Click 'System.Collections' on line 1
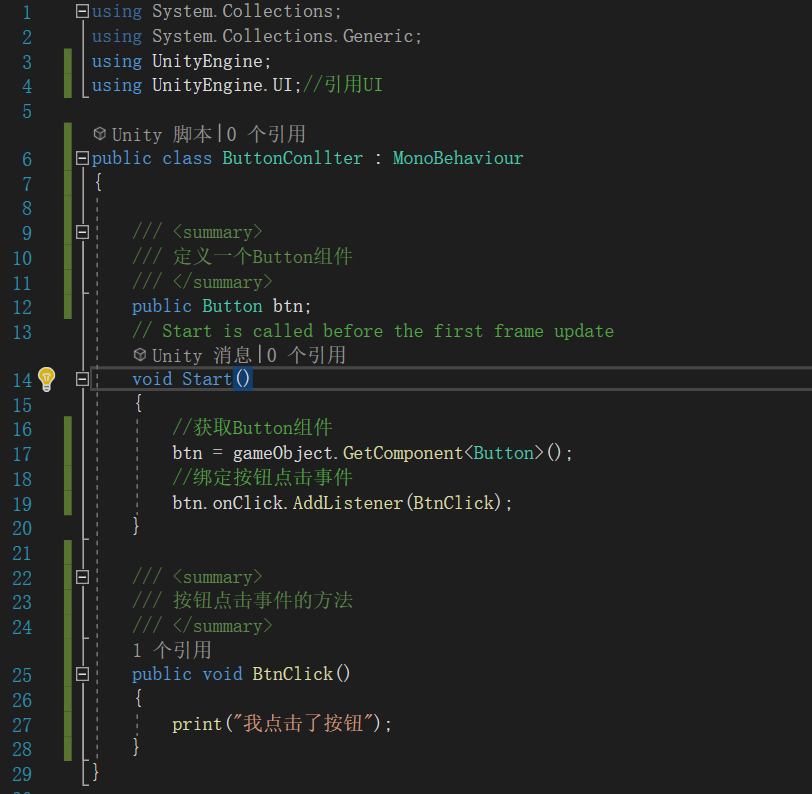 [242, 11]
